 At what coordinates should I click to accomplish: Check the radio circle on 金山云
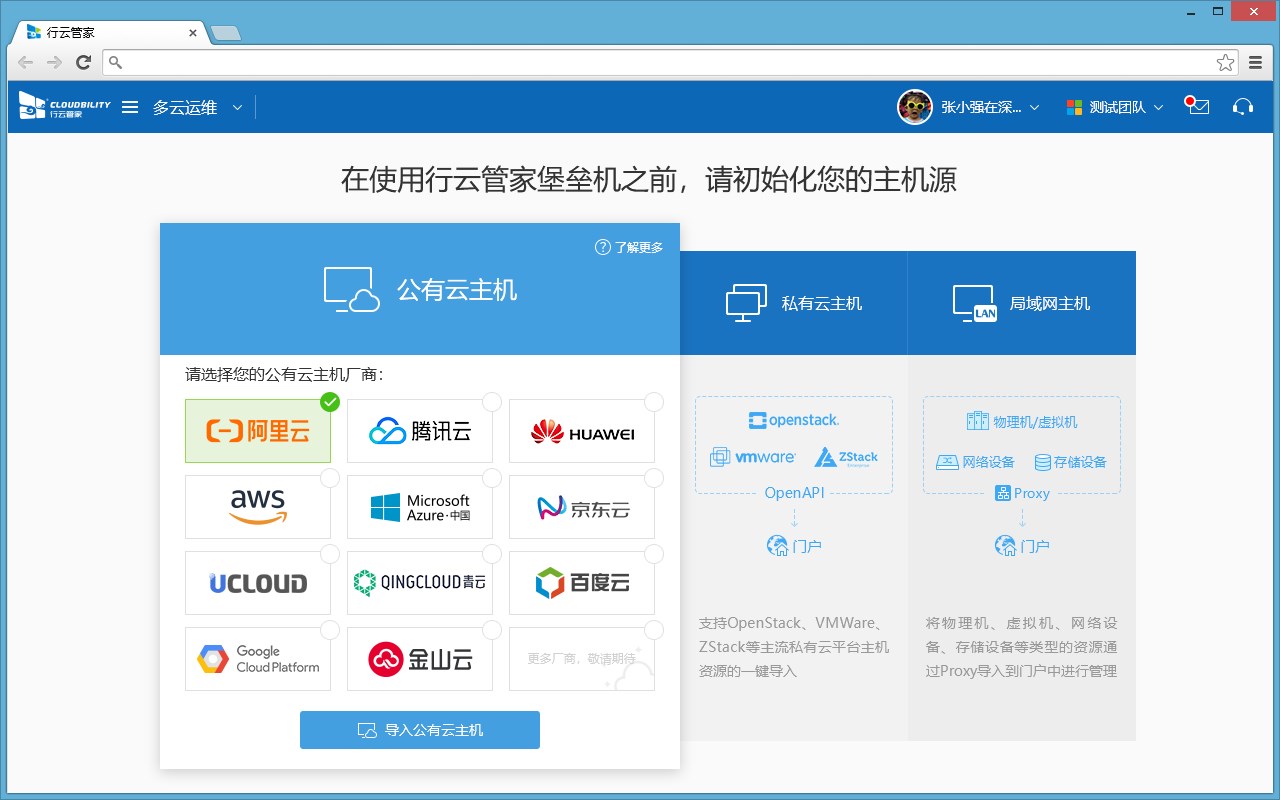click(492, 630)
